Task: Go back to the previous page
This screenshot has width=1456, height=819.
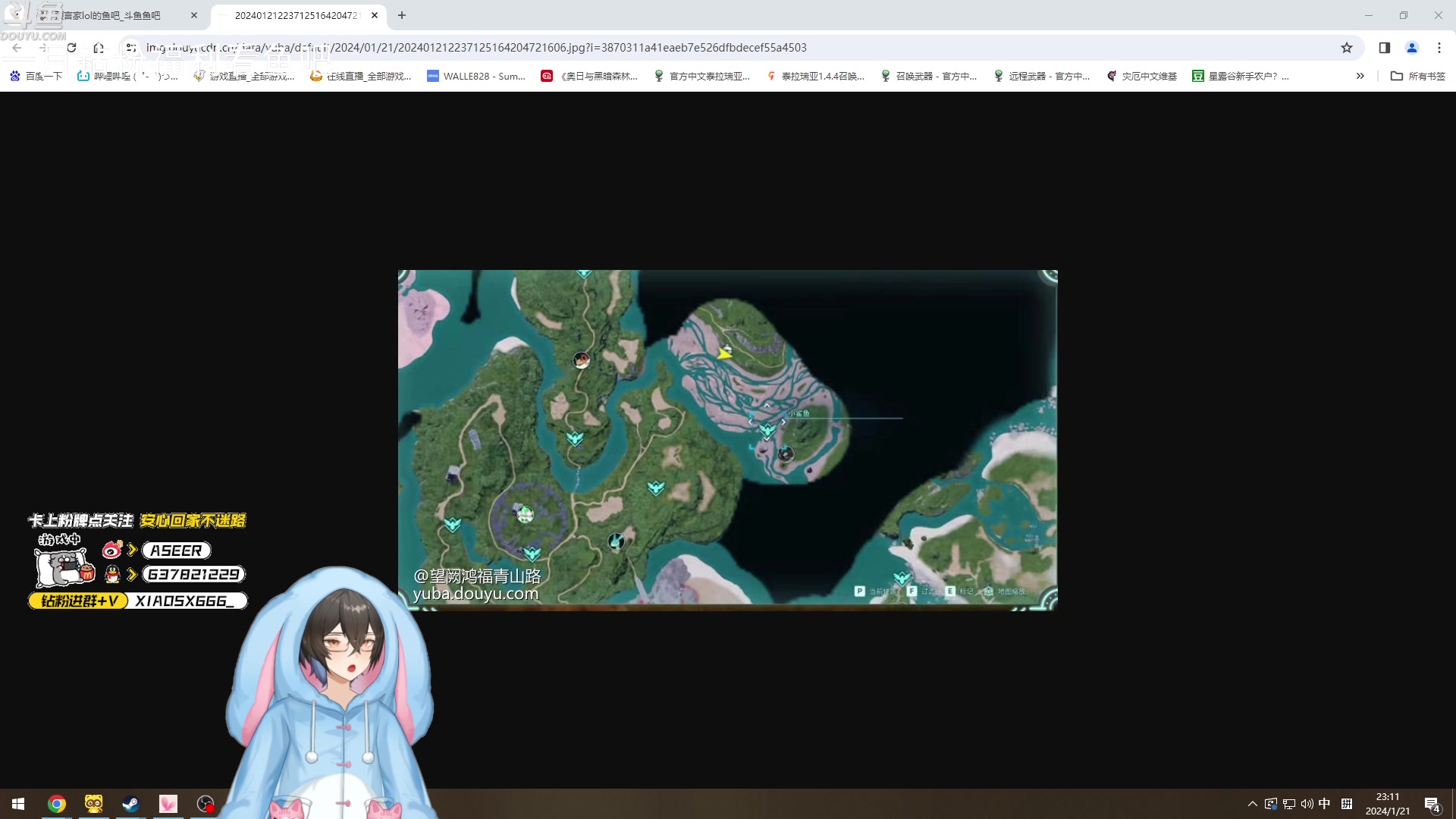Action: [17, 48]
